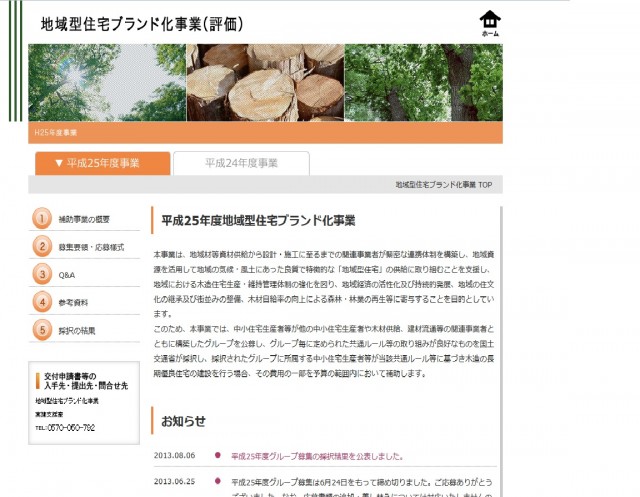The image size is (640, 497).
Task: Click the orange number 4 circle icon
Action: click(42, 301)
